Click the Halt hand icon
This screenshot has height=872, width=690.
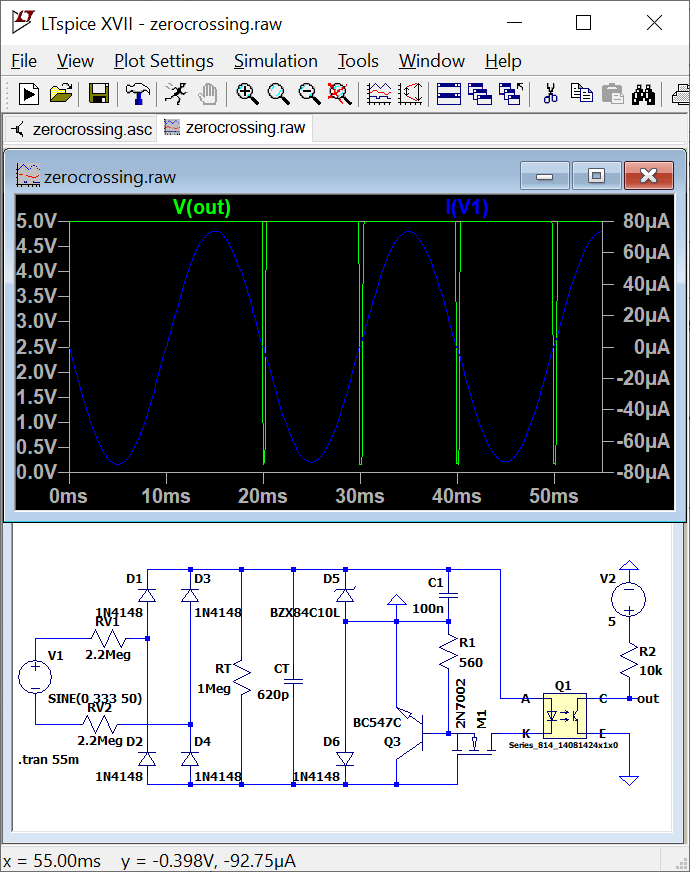click(x=208, y=94)
